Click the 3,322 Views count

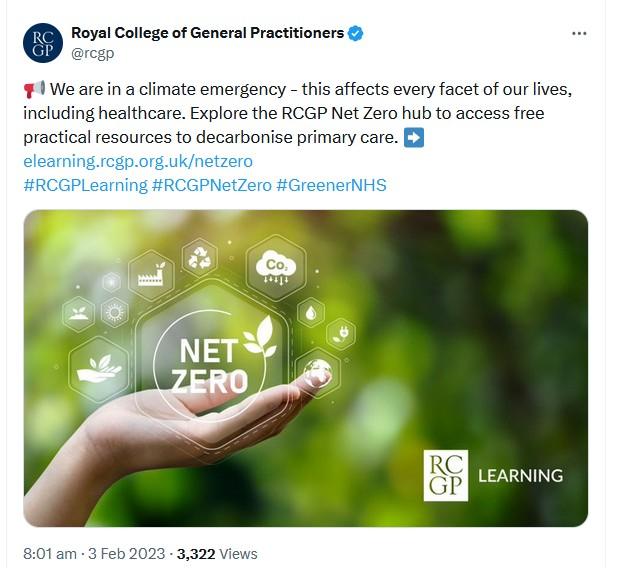[x=217, y=553]
